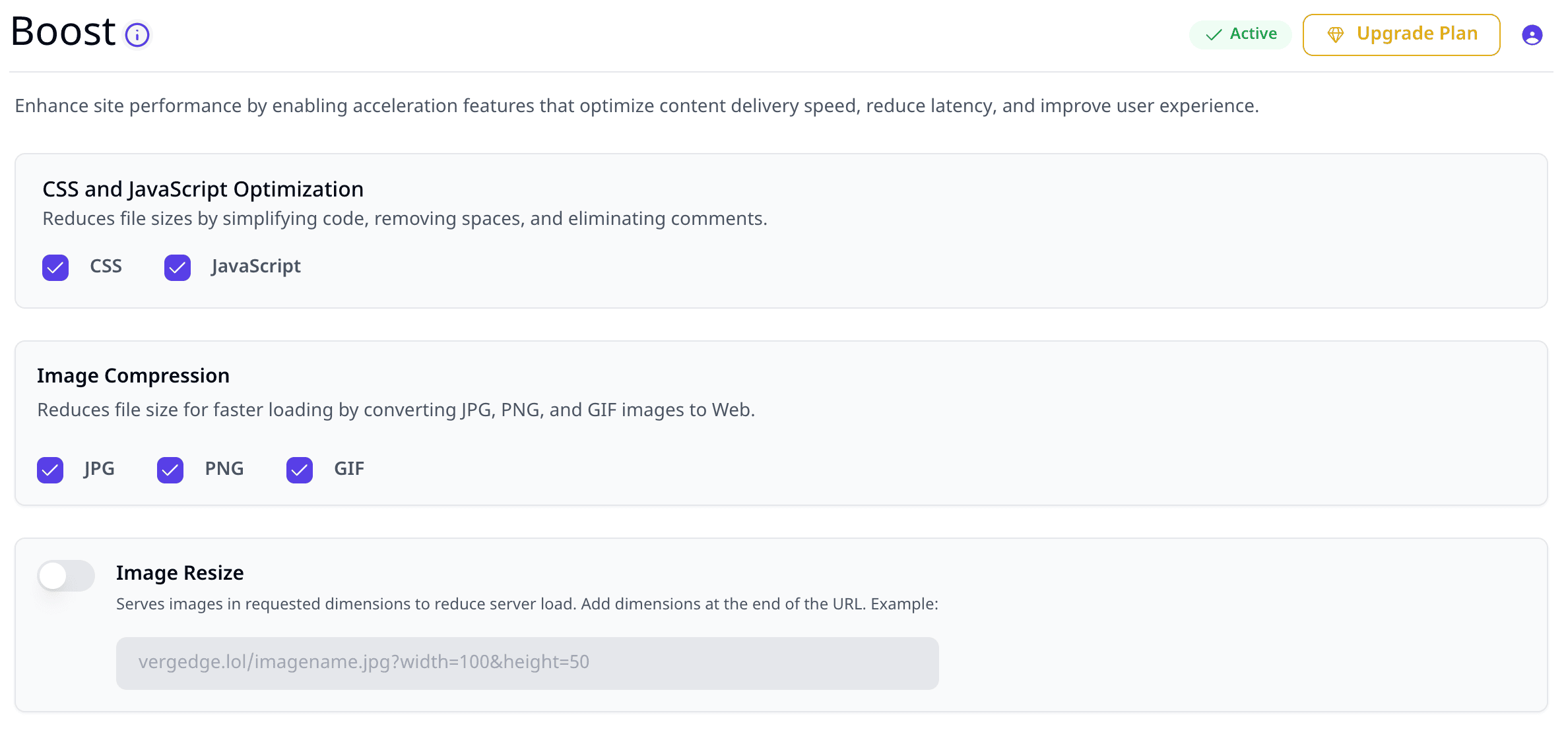Click the Image Compression heading
The width and height of the screenshot is (1568, 740).
pyautogui.click(x=133, y=376)
